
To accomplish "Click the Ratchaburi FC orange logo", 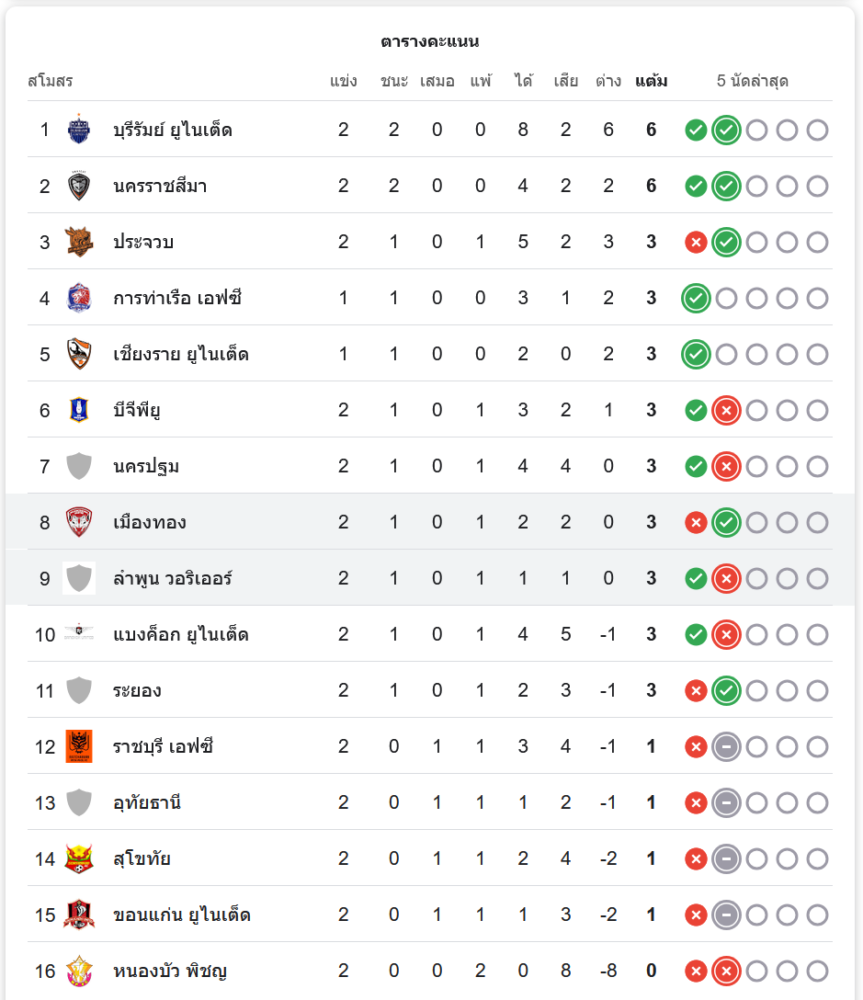I will [79, 746].
